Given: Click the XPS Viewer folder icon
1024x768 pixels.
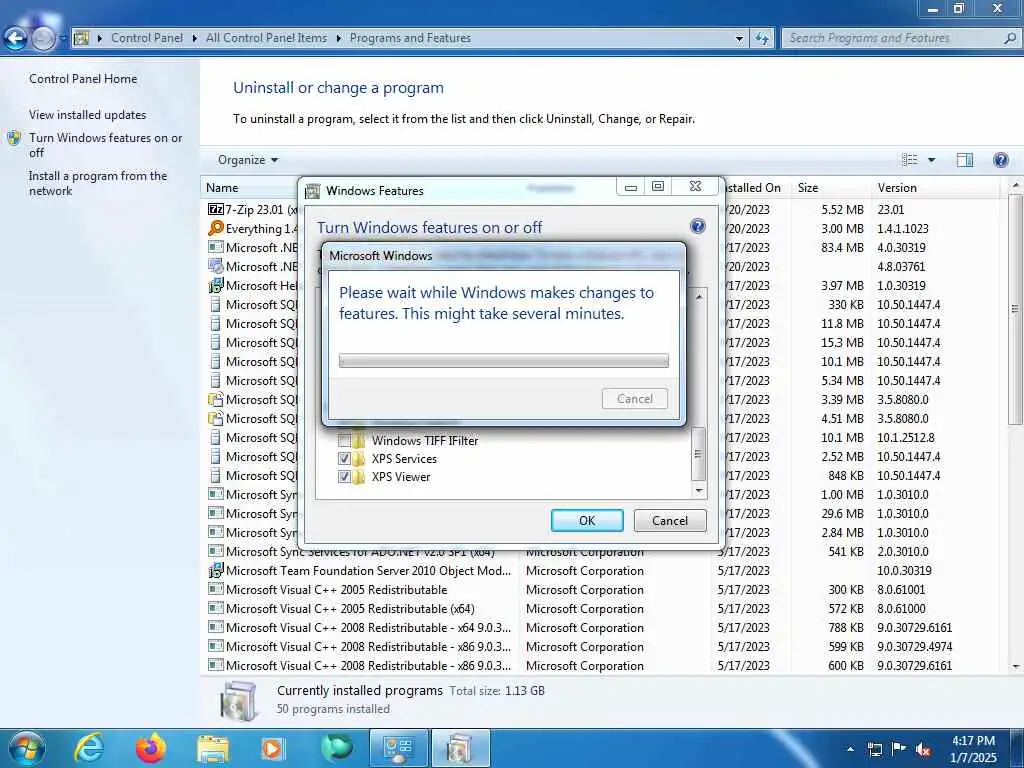Looking at the screenshot, I should pyautogui.click(x=359, y=477).
